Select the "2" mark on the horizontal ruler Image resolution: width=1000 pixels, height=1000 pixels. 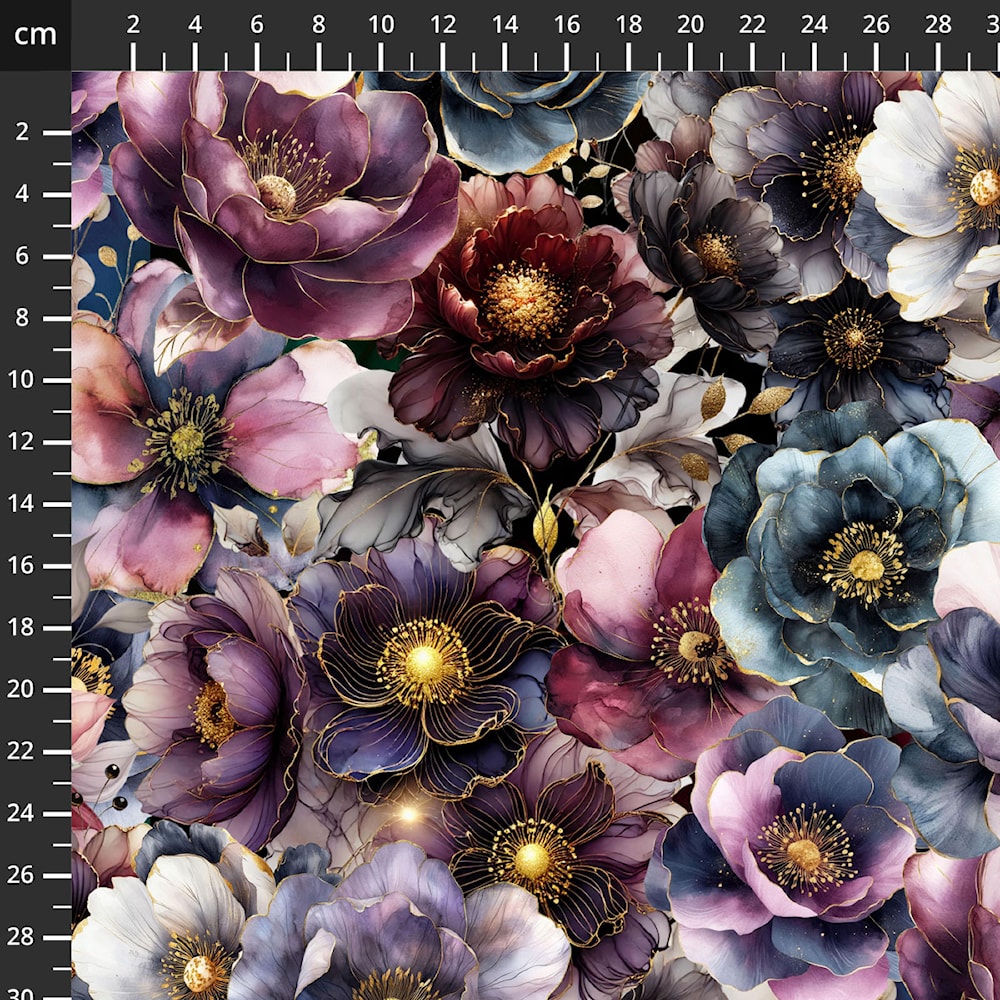pos(133,25)
